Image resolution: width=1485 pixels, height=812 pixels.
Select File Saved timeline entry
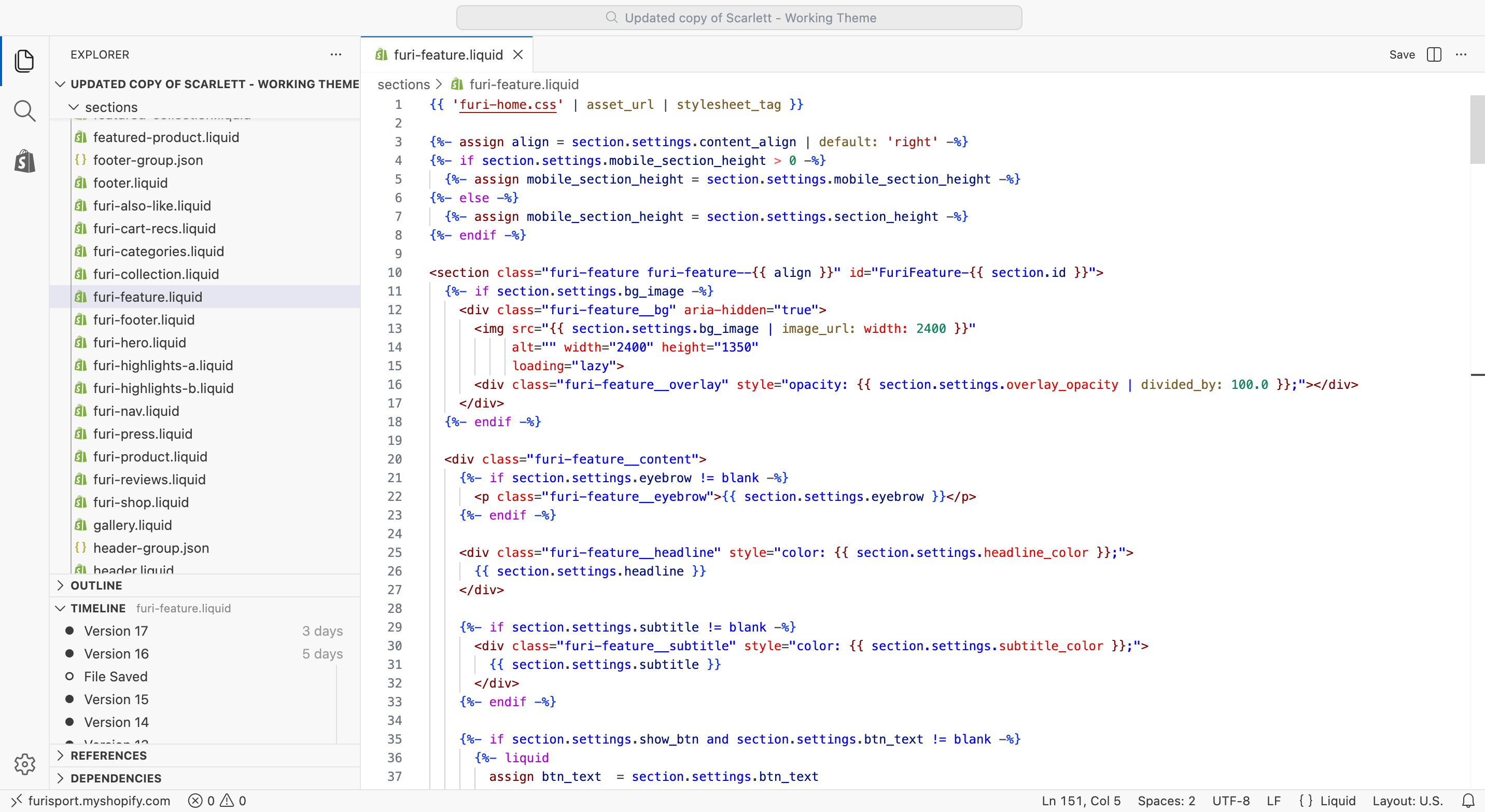coord(205,677)
